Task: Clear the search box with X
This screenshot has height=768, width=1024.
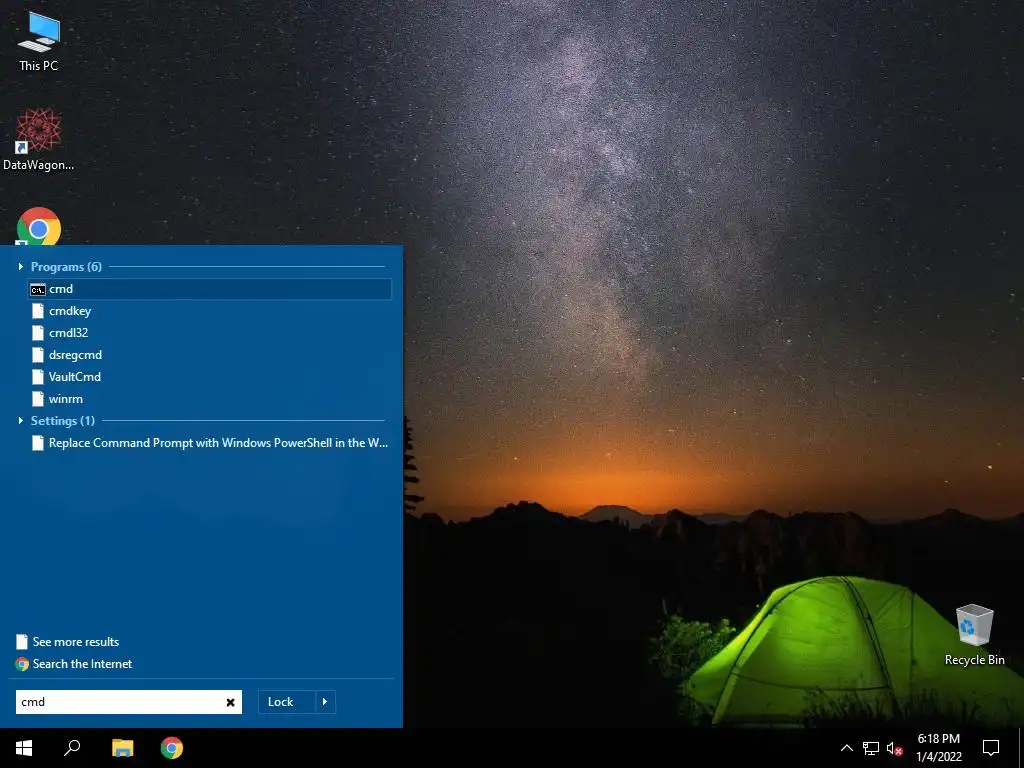Action: 231,702
